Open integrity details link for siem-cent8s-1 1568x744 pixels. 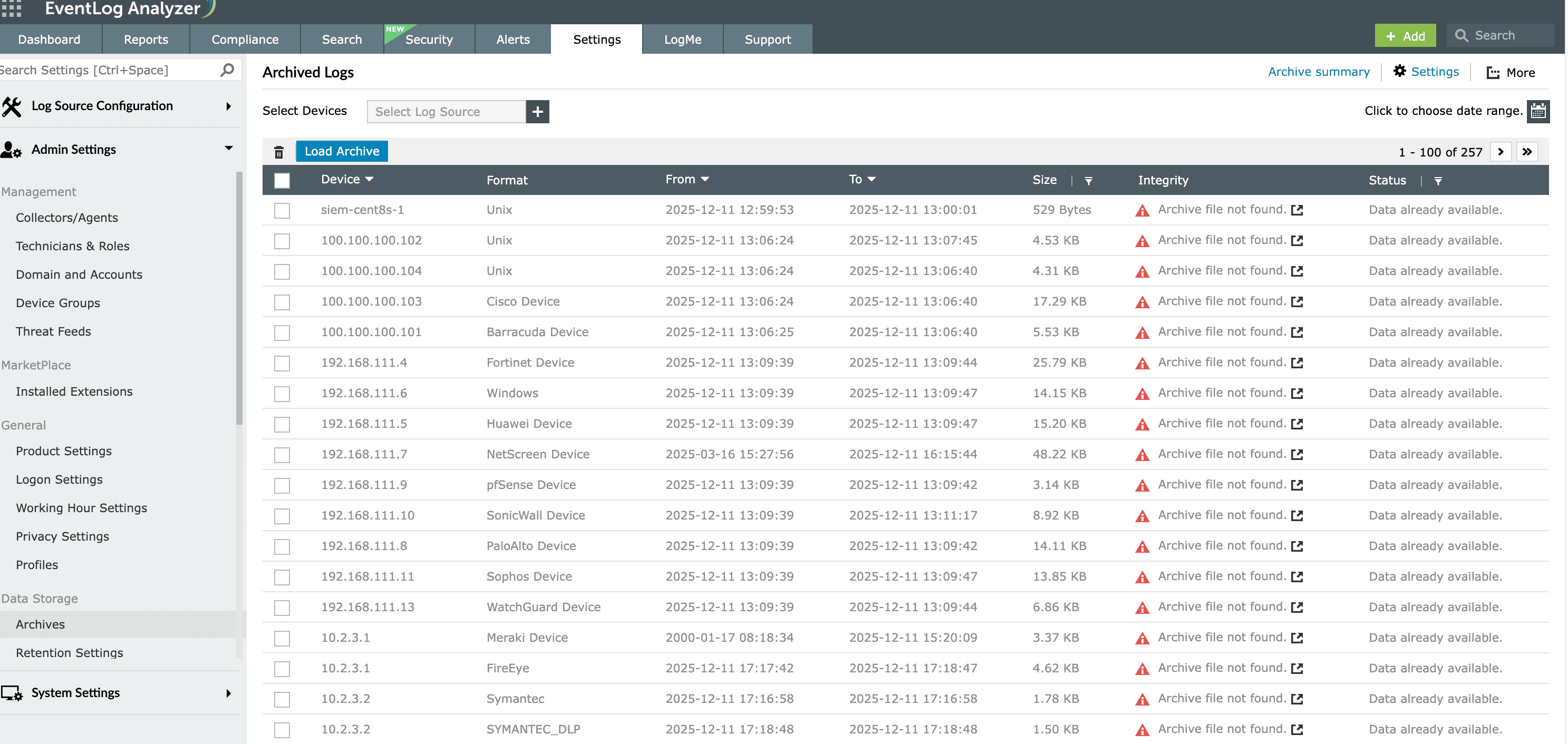pyautogui.click(x=1297, y=210)
